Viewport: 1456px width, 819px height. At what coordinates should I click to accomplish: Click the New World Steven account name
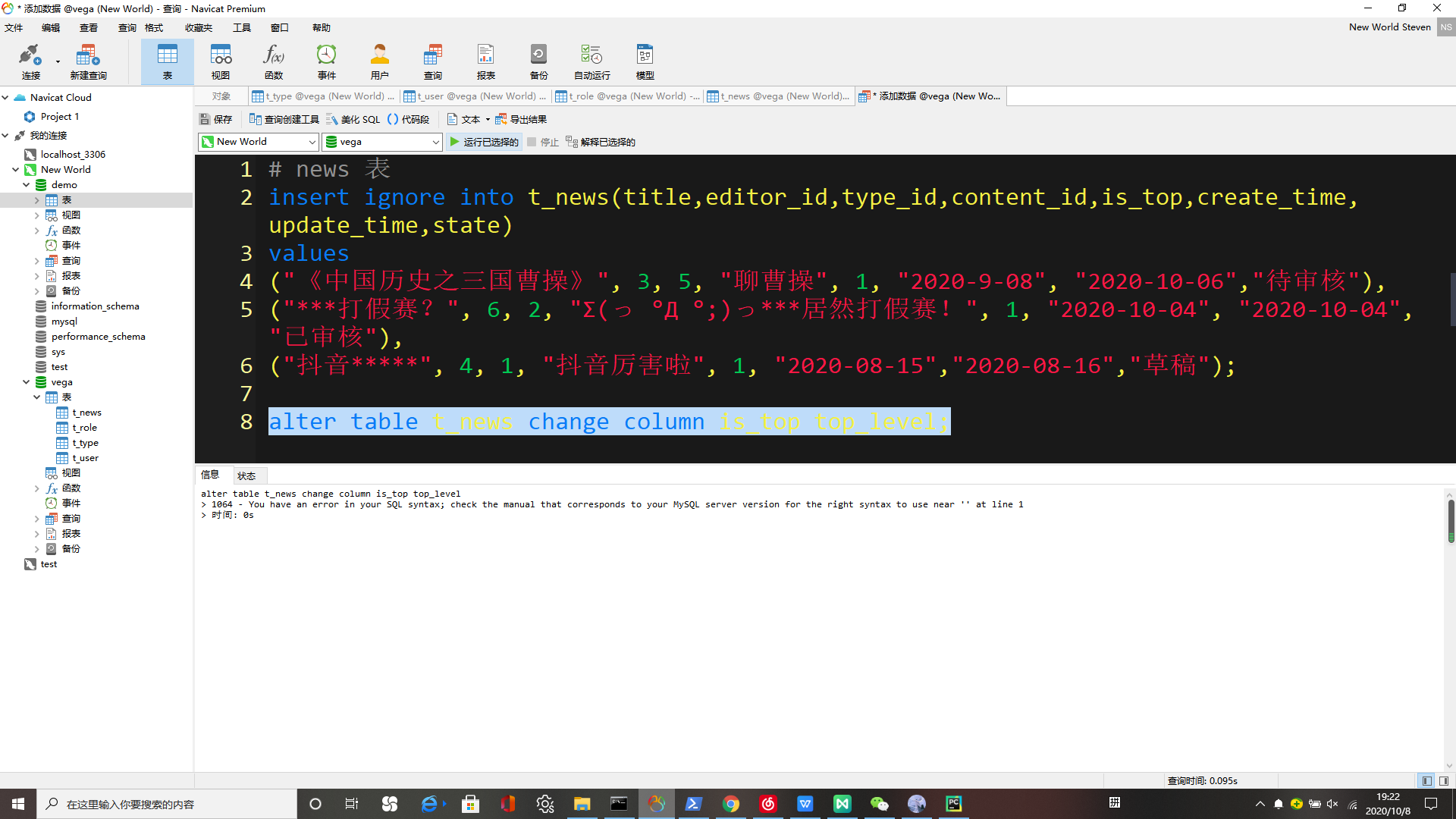(x=1389, y=27)
